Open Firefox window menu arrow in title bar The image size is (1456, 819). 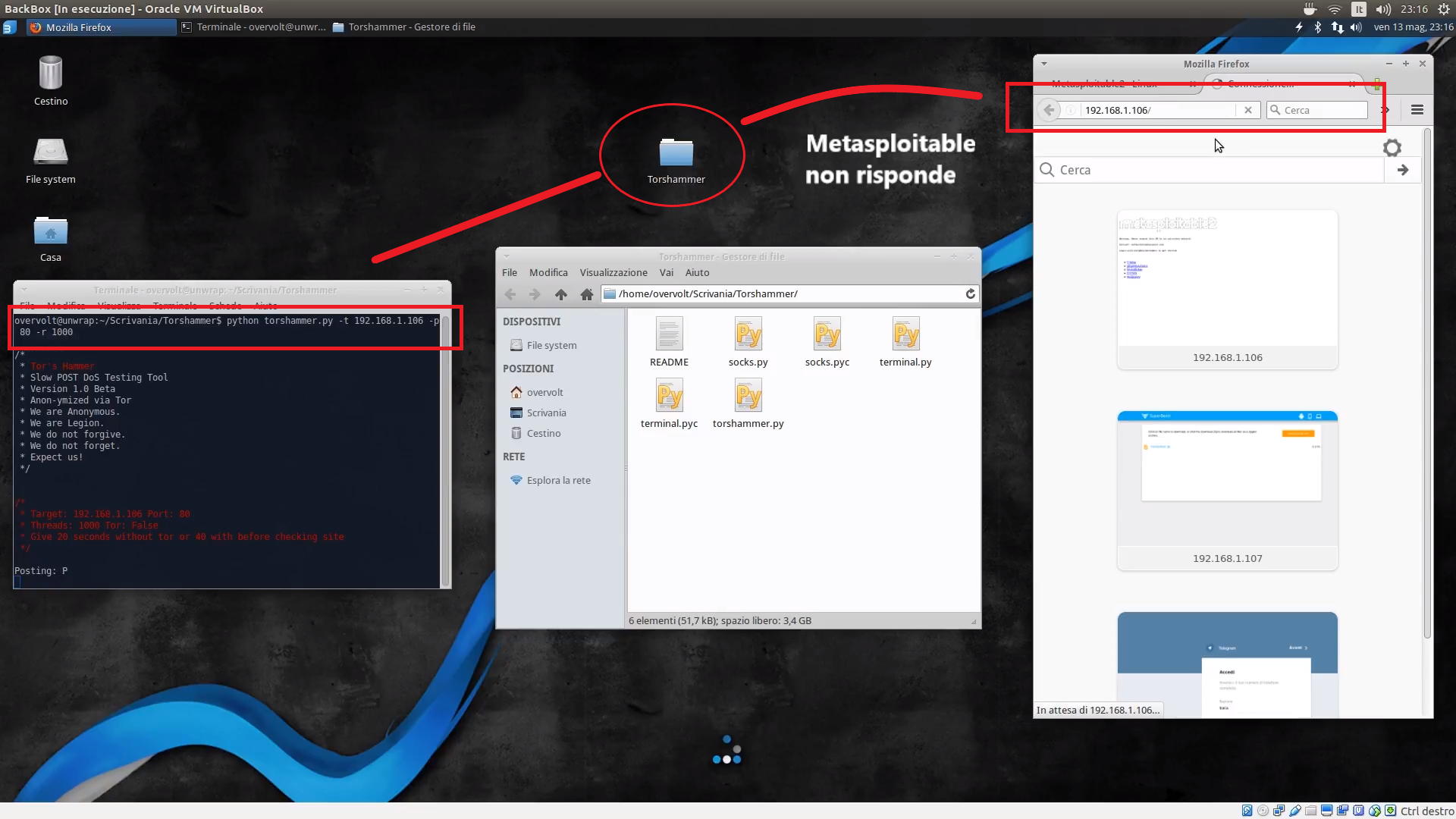point(1044,64)
